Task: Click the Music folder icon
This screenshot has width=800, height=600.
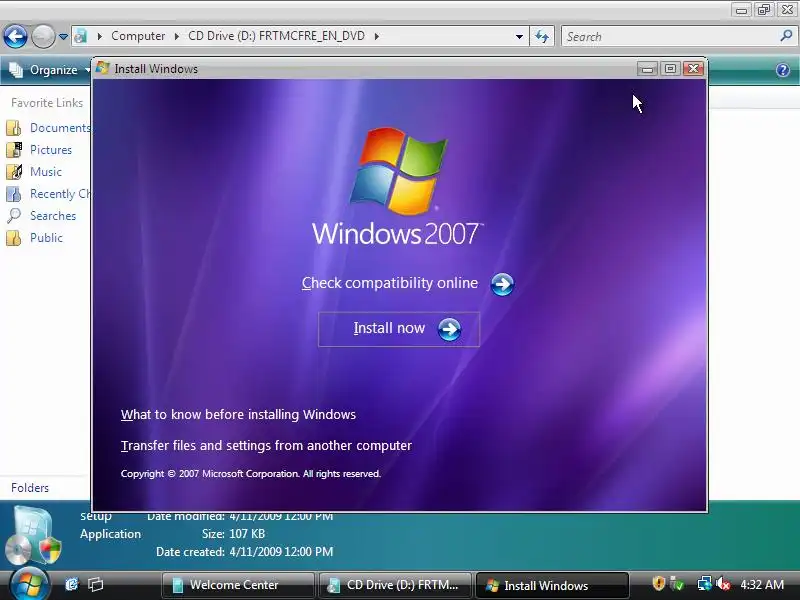Action: (14, 172)
